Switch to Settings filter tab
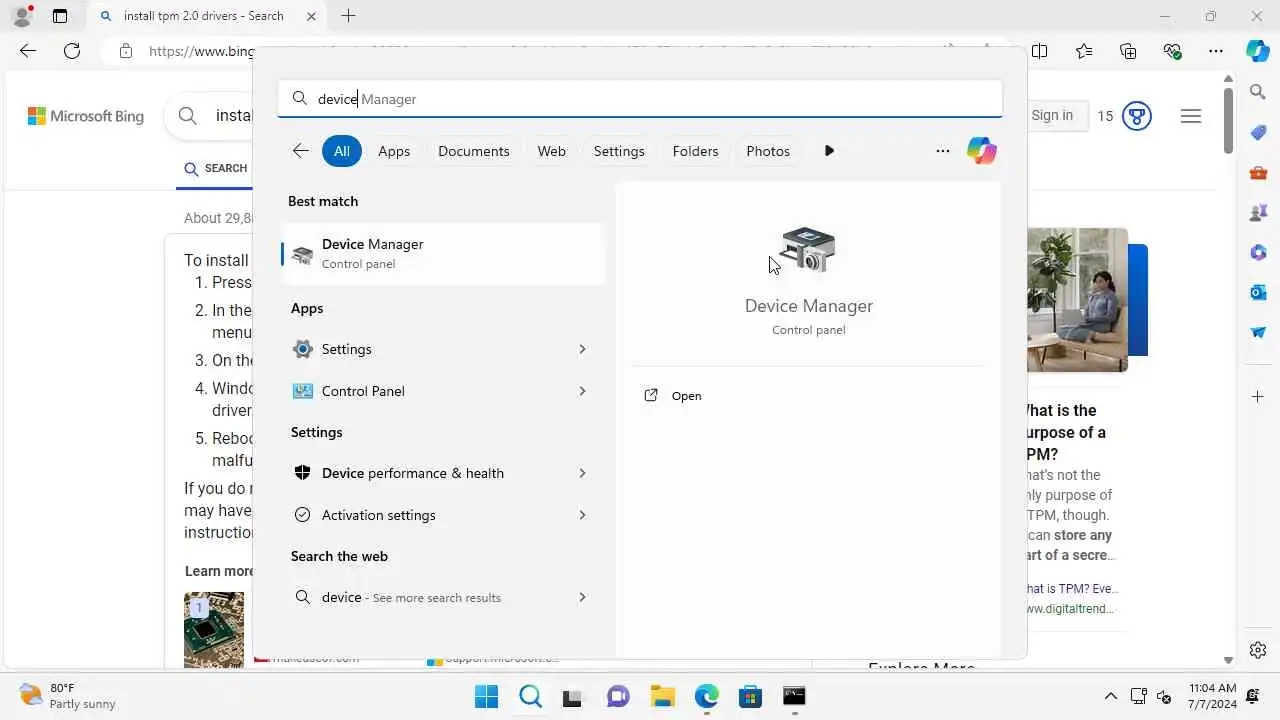 coord(619,151)
